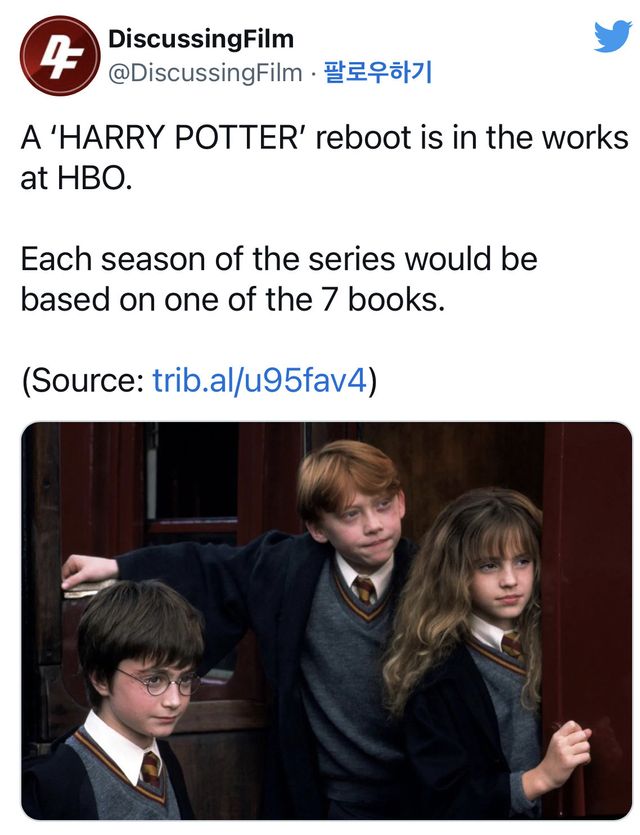Open the trib.al/u95fav4 source link
Image resolution: width=640 pixels, height=835 pixels.
click(x=260, y=380)
